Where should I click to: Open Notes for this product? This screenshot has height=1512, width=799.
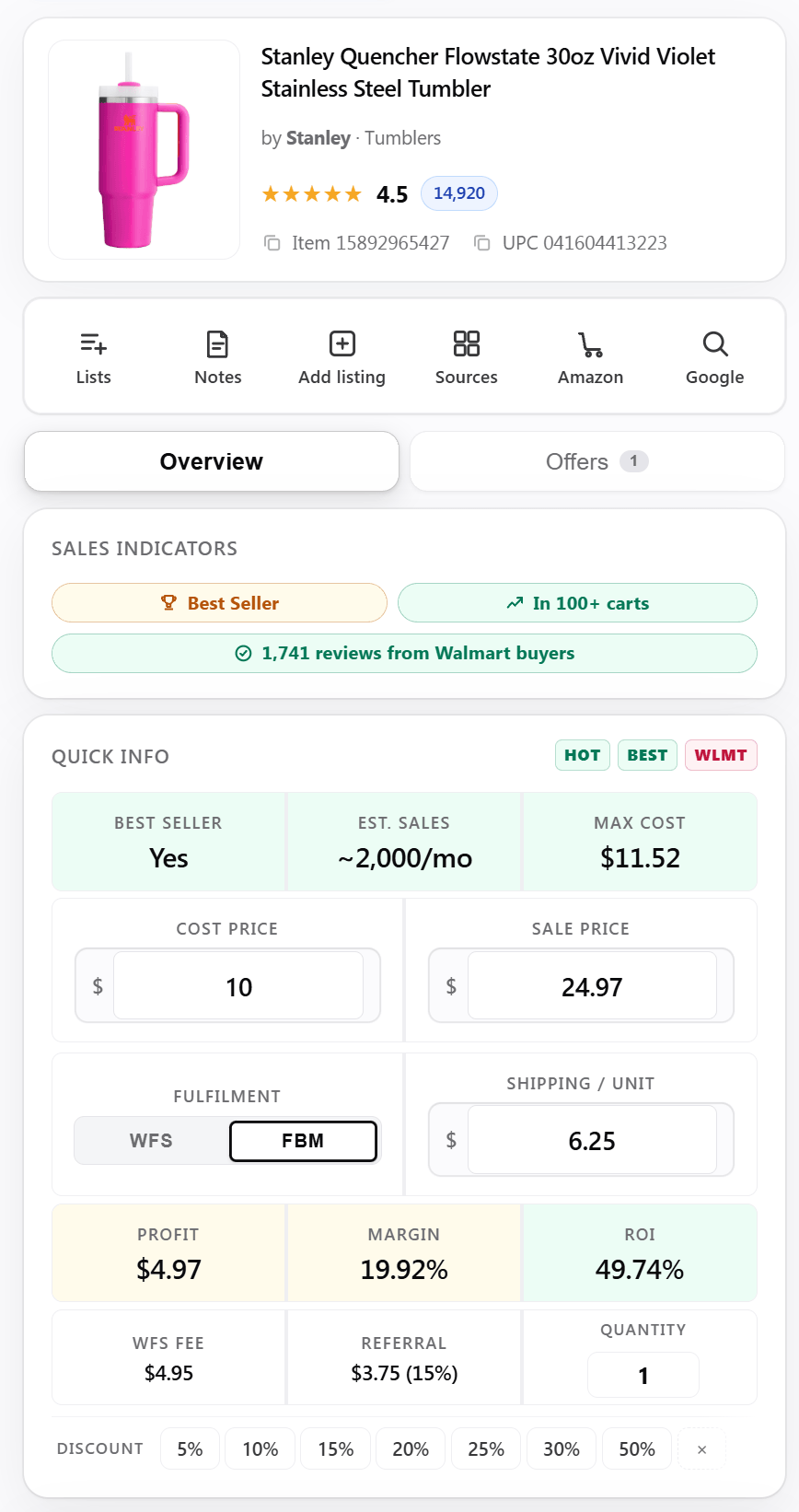click(x=217, y=357)
